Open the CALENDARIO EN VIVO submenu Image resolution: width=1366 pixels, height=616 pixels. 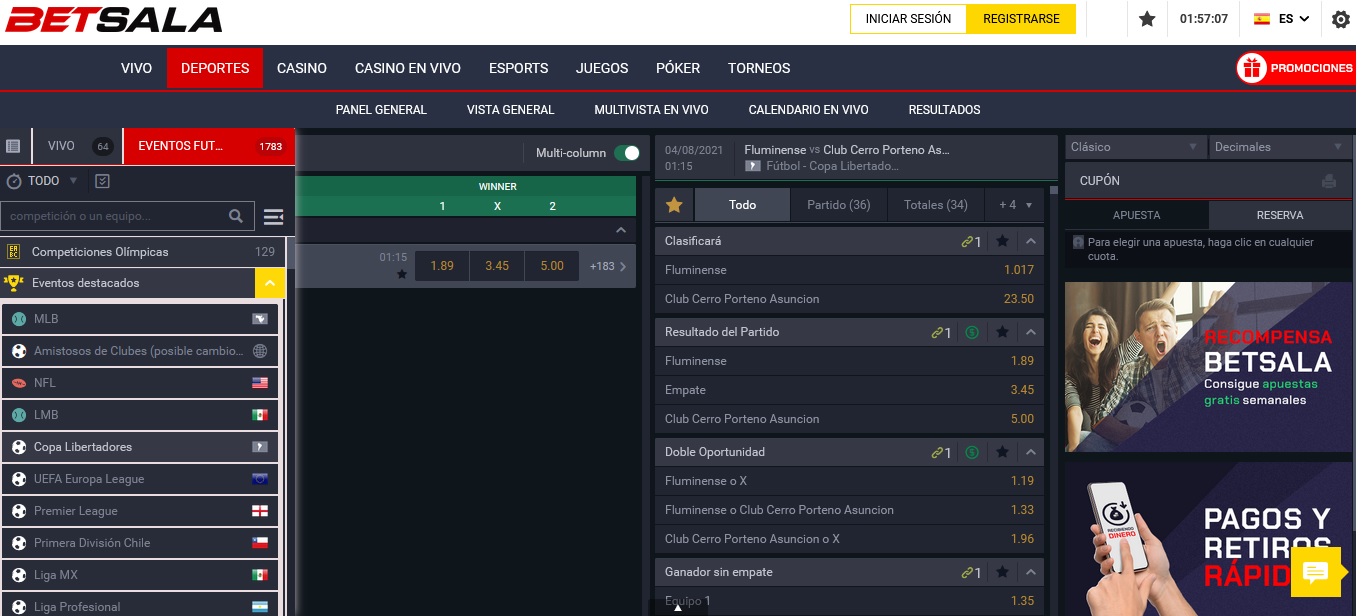[808, 110]
